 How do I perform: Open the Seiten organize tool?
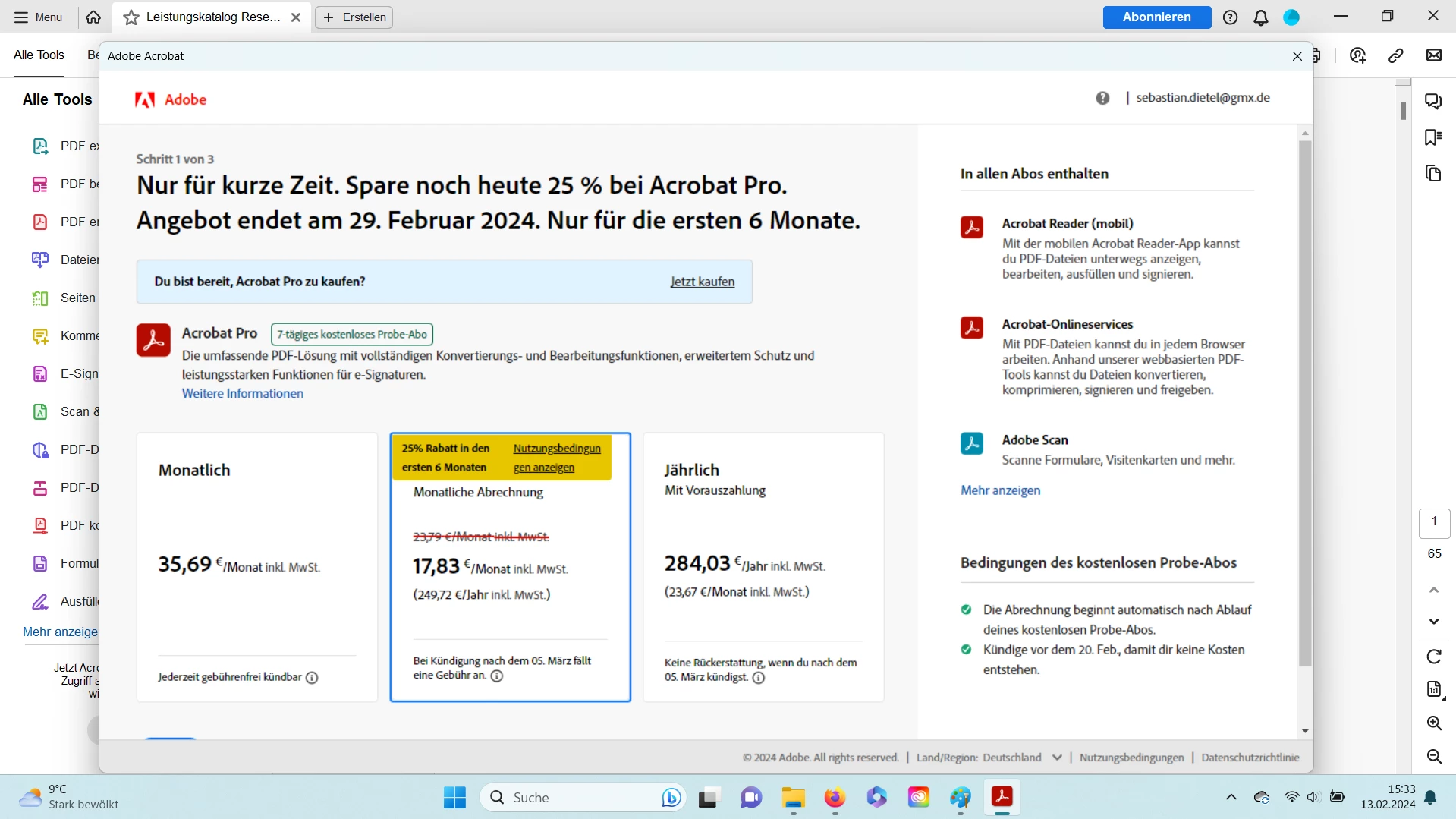click(x=65, y=298)
